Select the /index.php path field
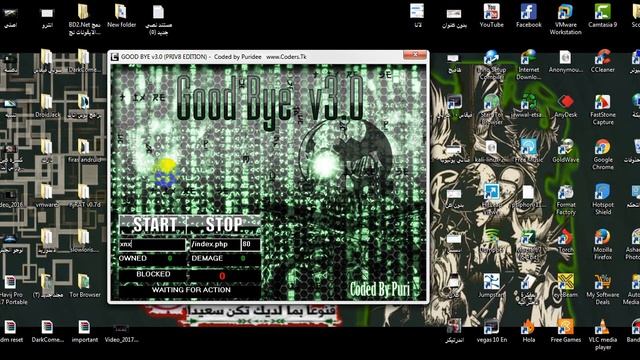Image resolution: width=640 pixels, height=360 pixels. (215, 244)
